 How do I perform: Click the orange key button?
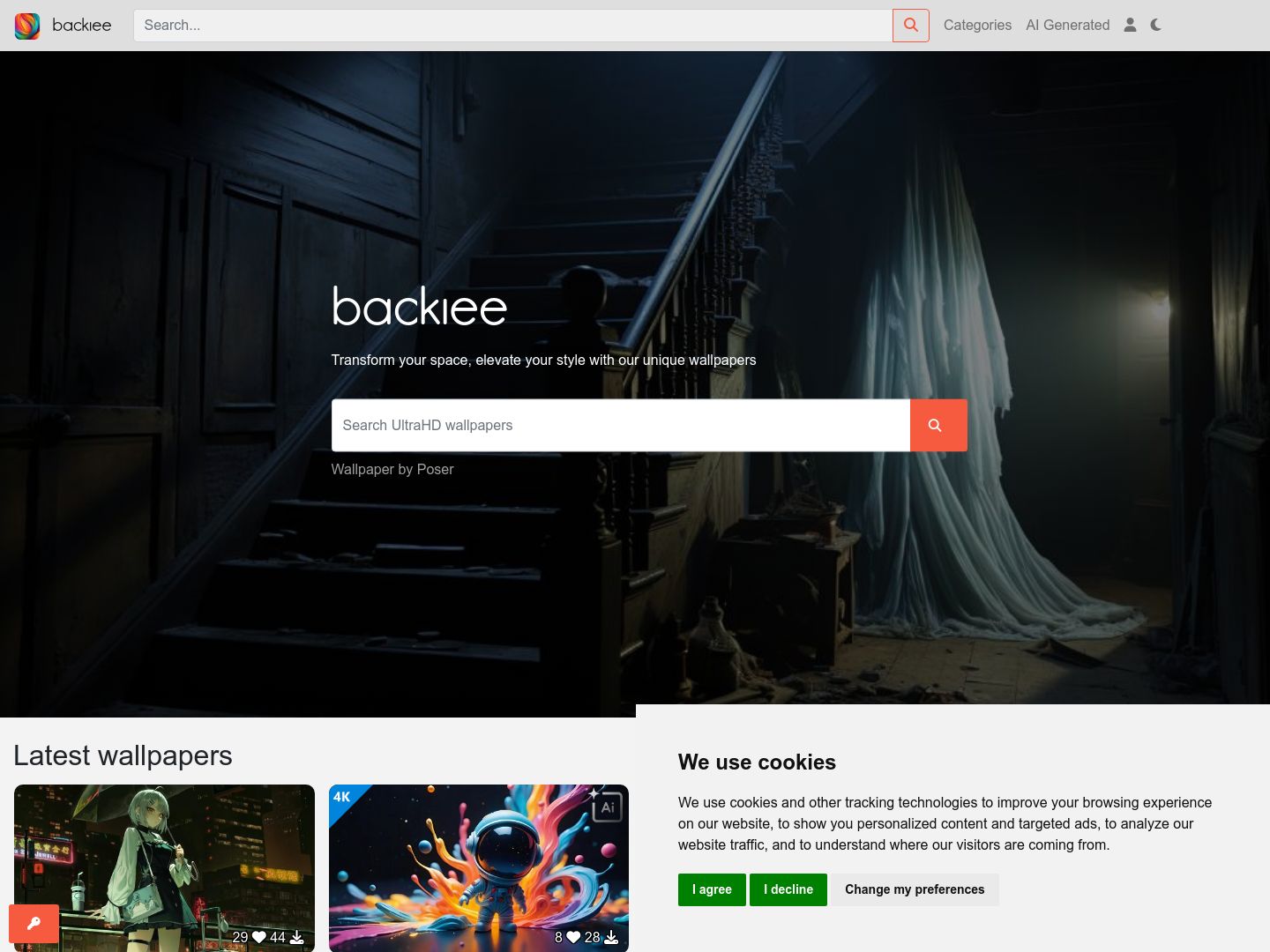coord(34,924)
